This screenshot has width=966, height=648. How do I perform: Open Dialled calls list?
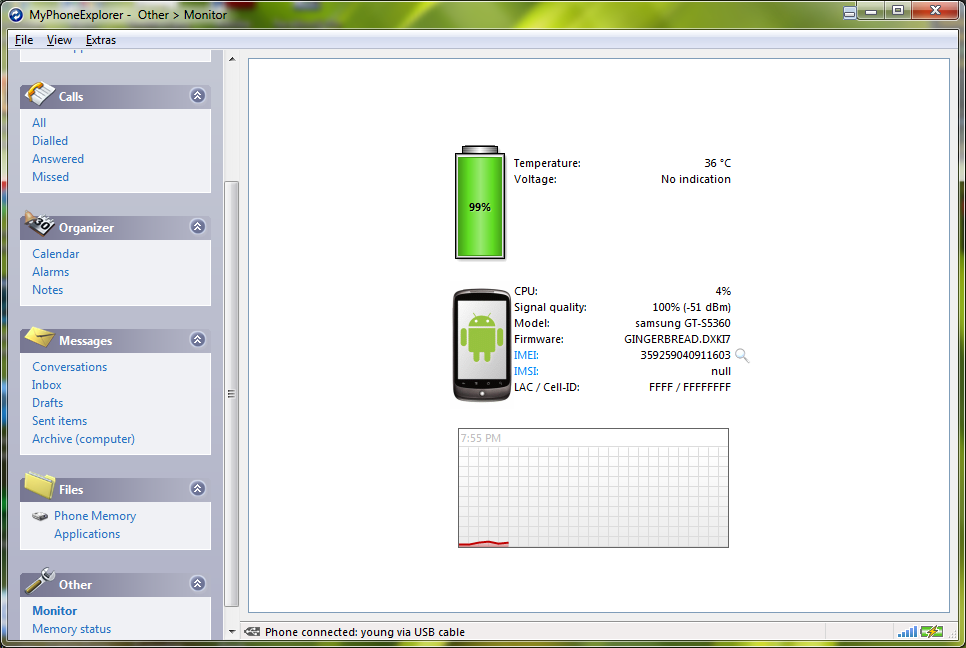coord(50,140)
